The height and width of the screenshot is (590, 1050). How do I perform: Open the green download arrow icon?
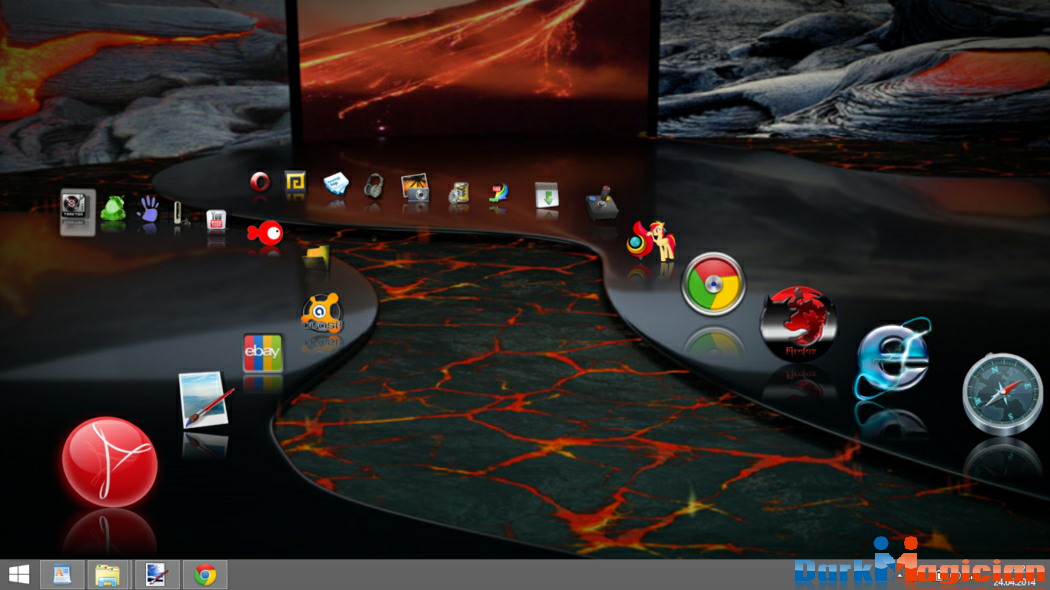coord(546,195)
